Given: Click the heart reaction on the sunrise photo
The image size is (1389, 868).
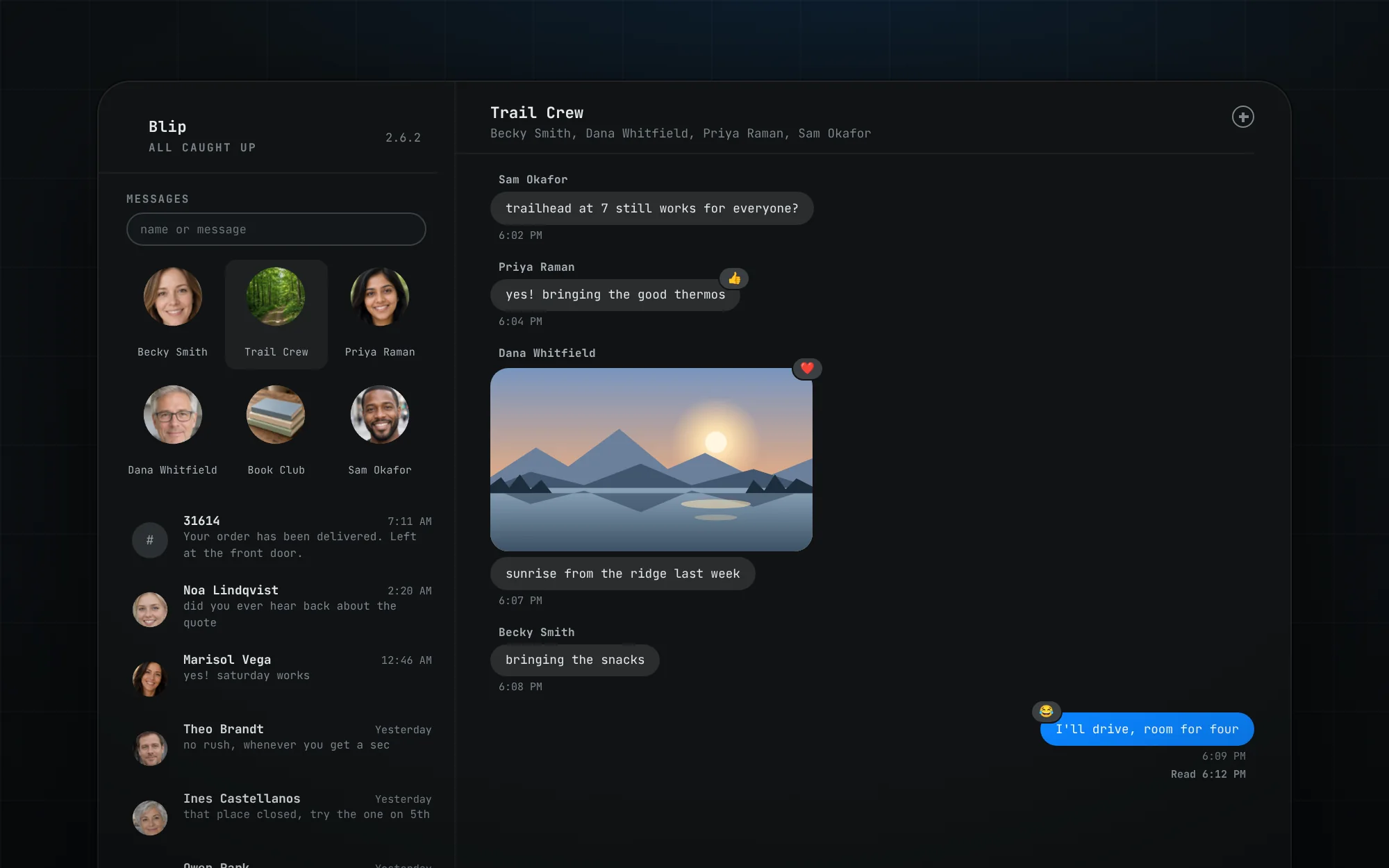Looking at the screenshot, I should tap(807, 368).
